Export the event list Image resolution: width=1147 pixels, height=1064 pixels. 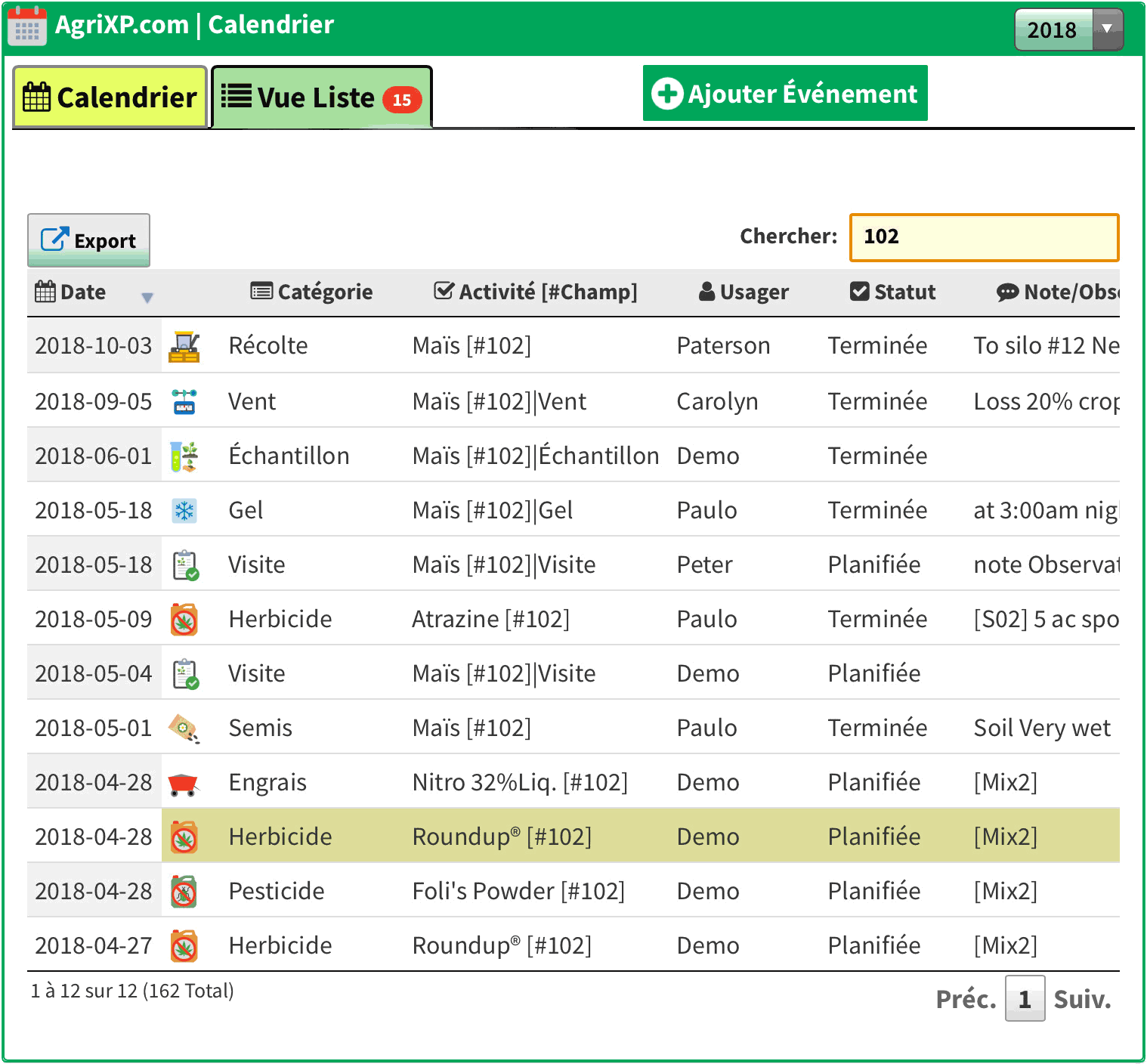[88, 240]
